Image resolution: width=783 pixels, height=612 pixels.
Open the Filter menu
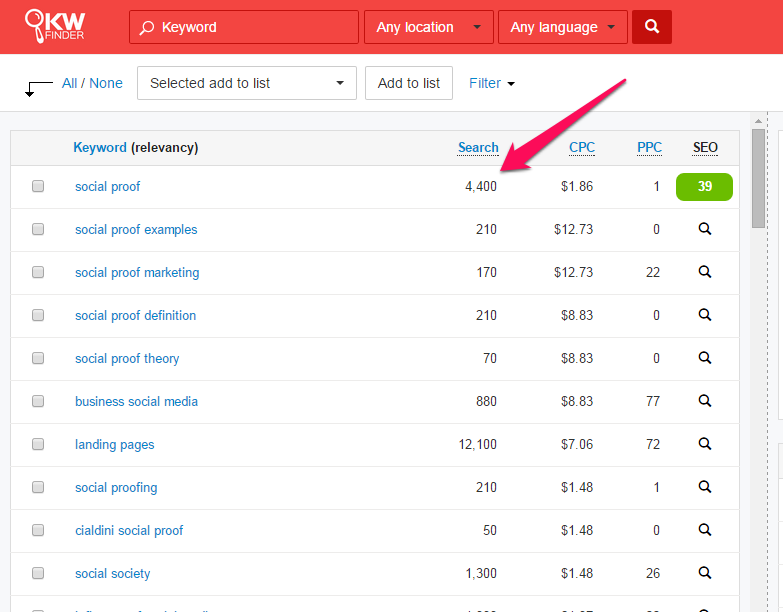tap(492, 83)
